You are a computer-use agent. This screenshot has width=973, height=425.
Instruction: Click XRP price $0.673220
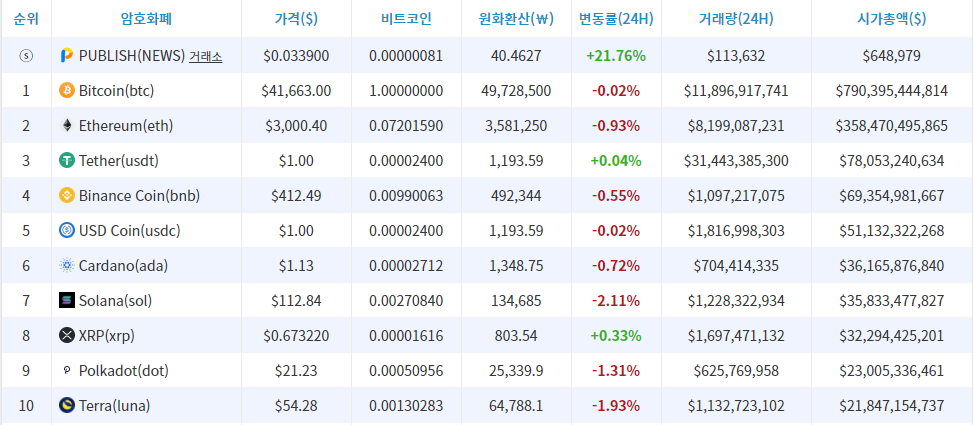[296, 336]
